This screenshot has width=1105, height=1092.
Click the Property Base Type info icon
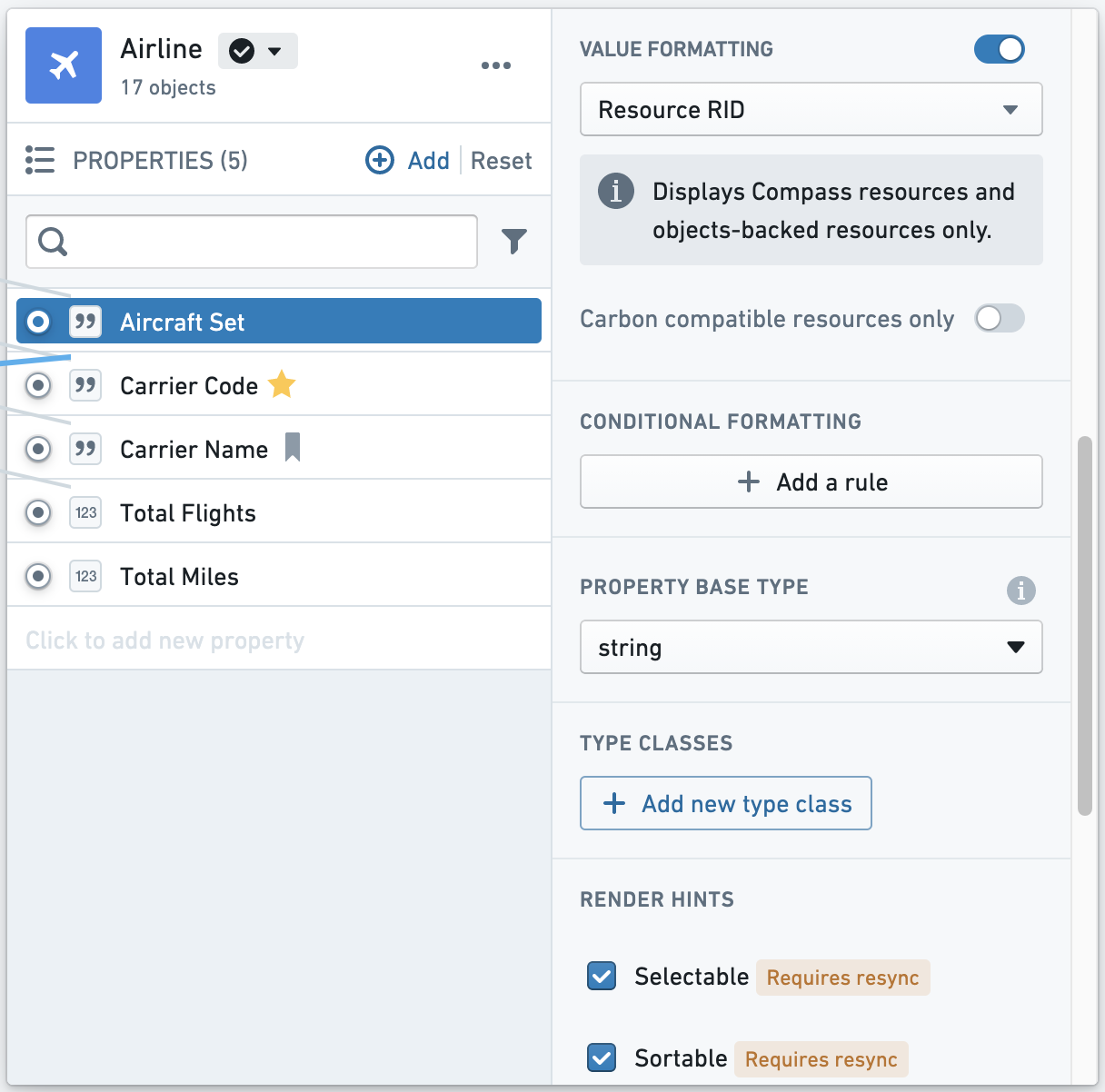coord(1021,591)
